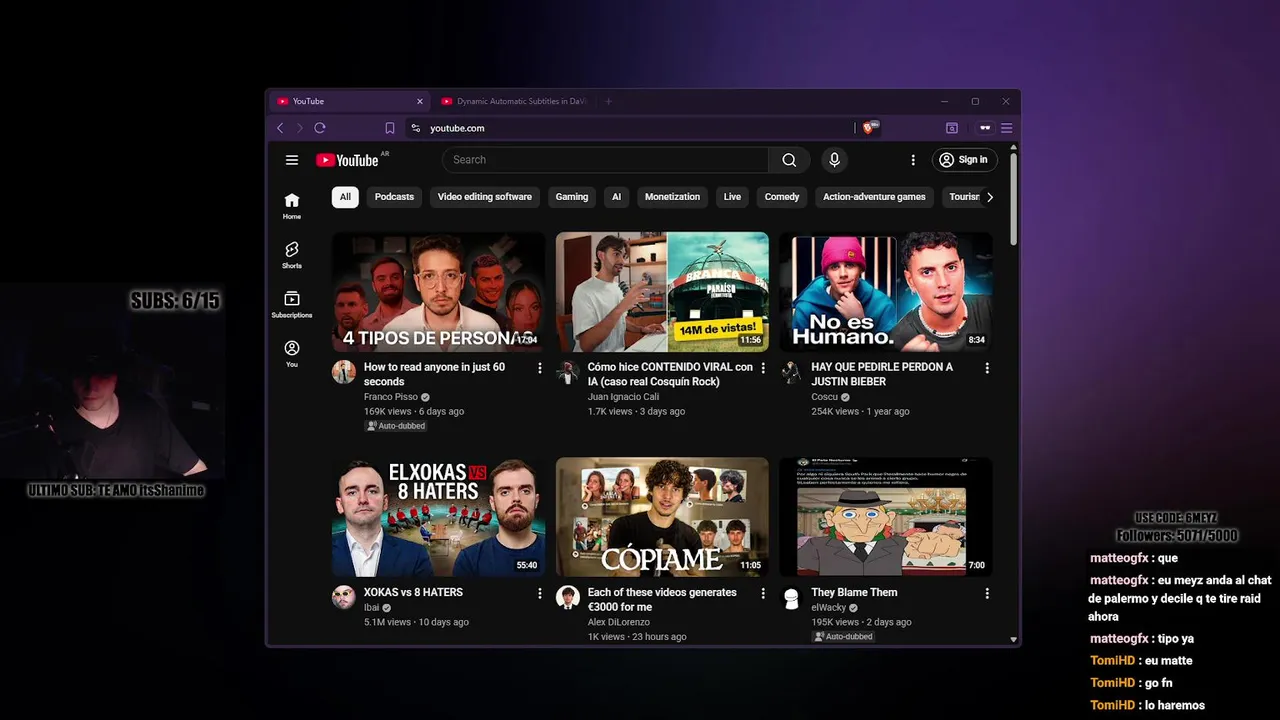The height and width of the screenshot is (720, 1280).
Task: Start voice search with microphone
Action: 834,160
